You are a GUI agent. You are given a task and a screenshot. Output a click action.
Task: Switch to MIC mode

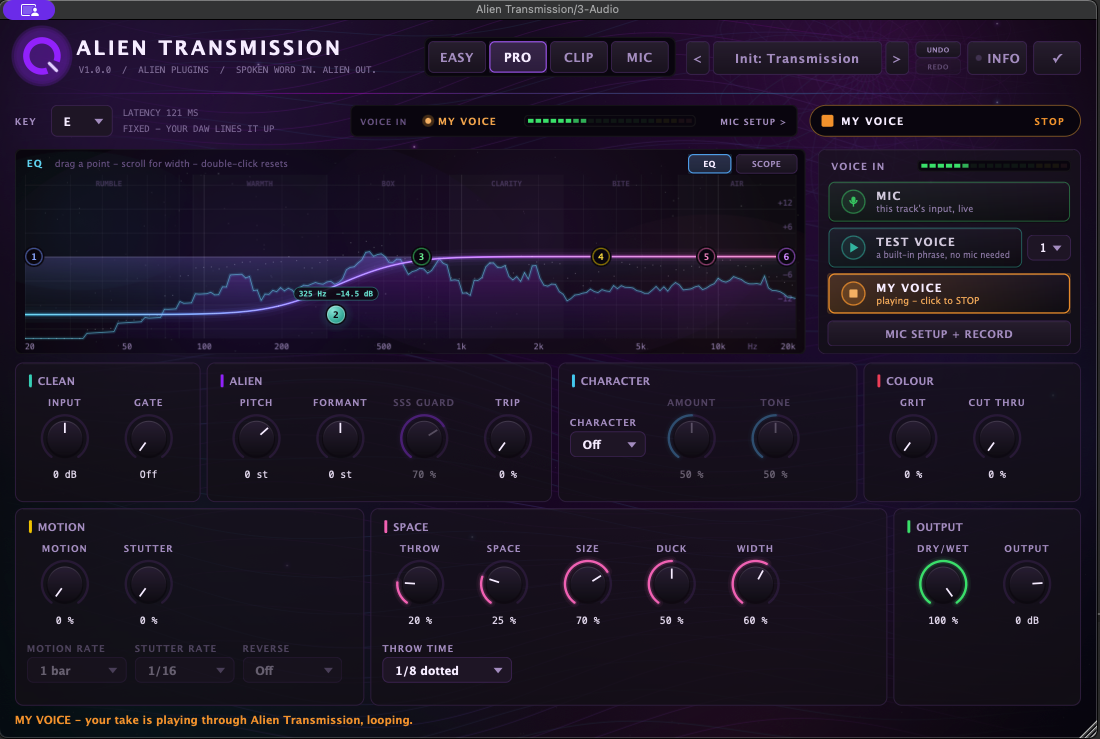[x=640, y=58]
